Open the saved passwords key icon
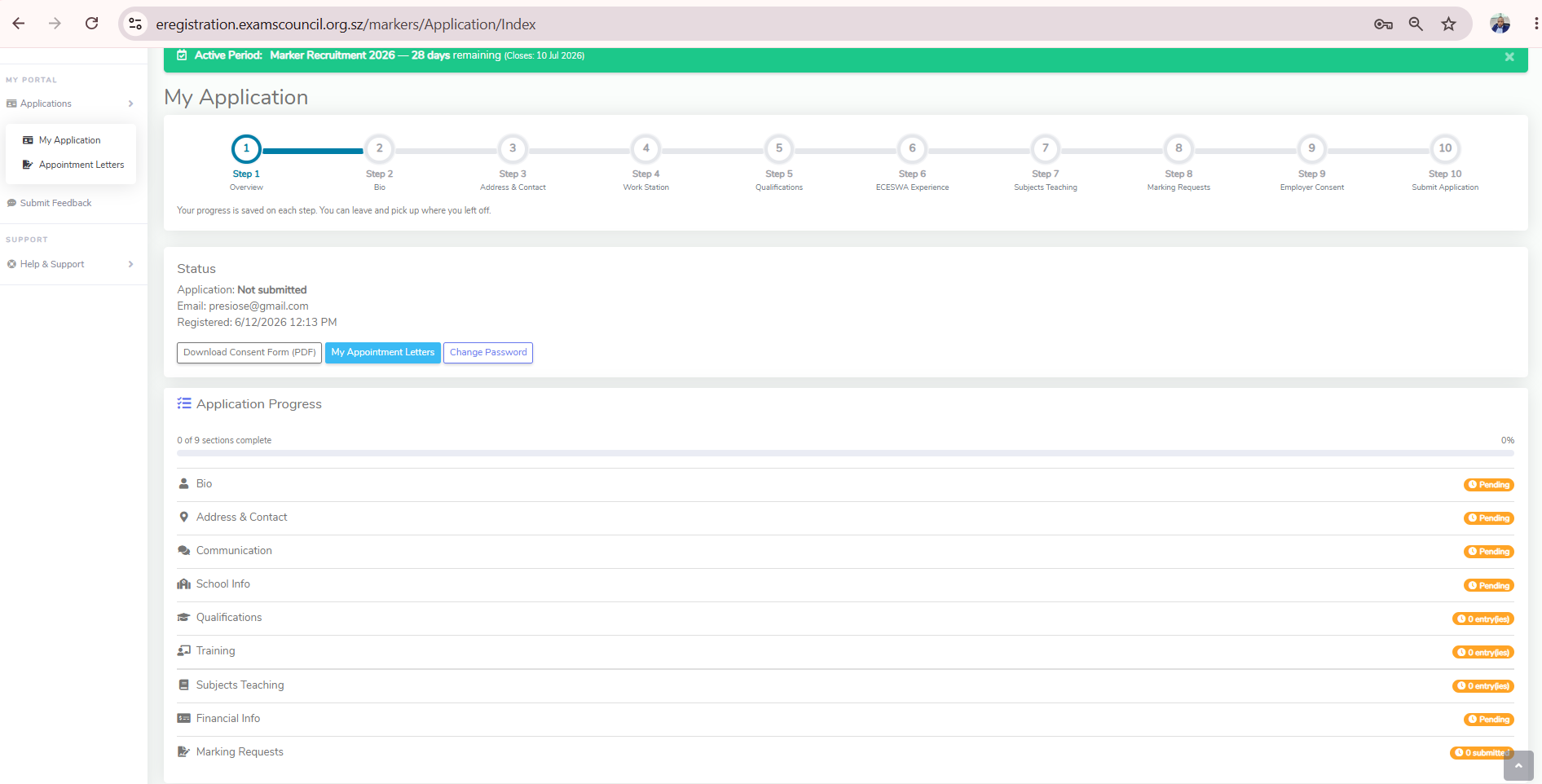This screenshot has height=784, width=1542. point(1383,24)
